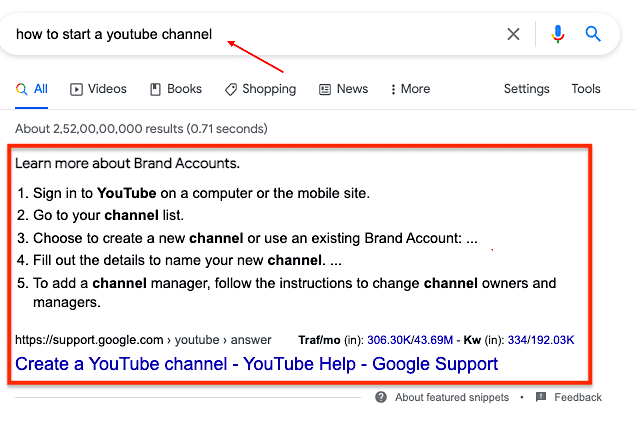Click the results count text
The width and height of the screenshot is (637, 429).
tap(141, 129)
